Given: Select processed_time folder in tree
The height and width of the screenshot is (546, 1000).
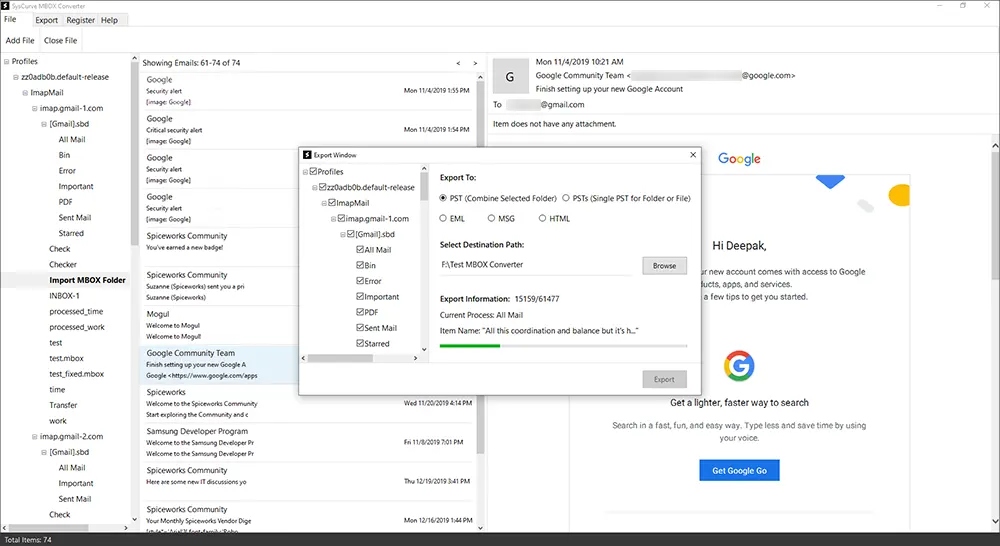Looking at the screenshot, I should pyautogui.click(x=76, y=311).
